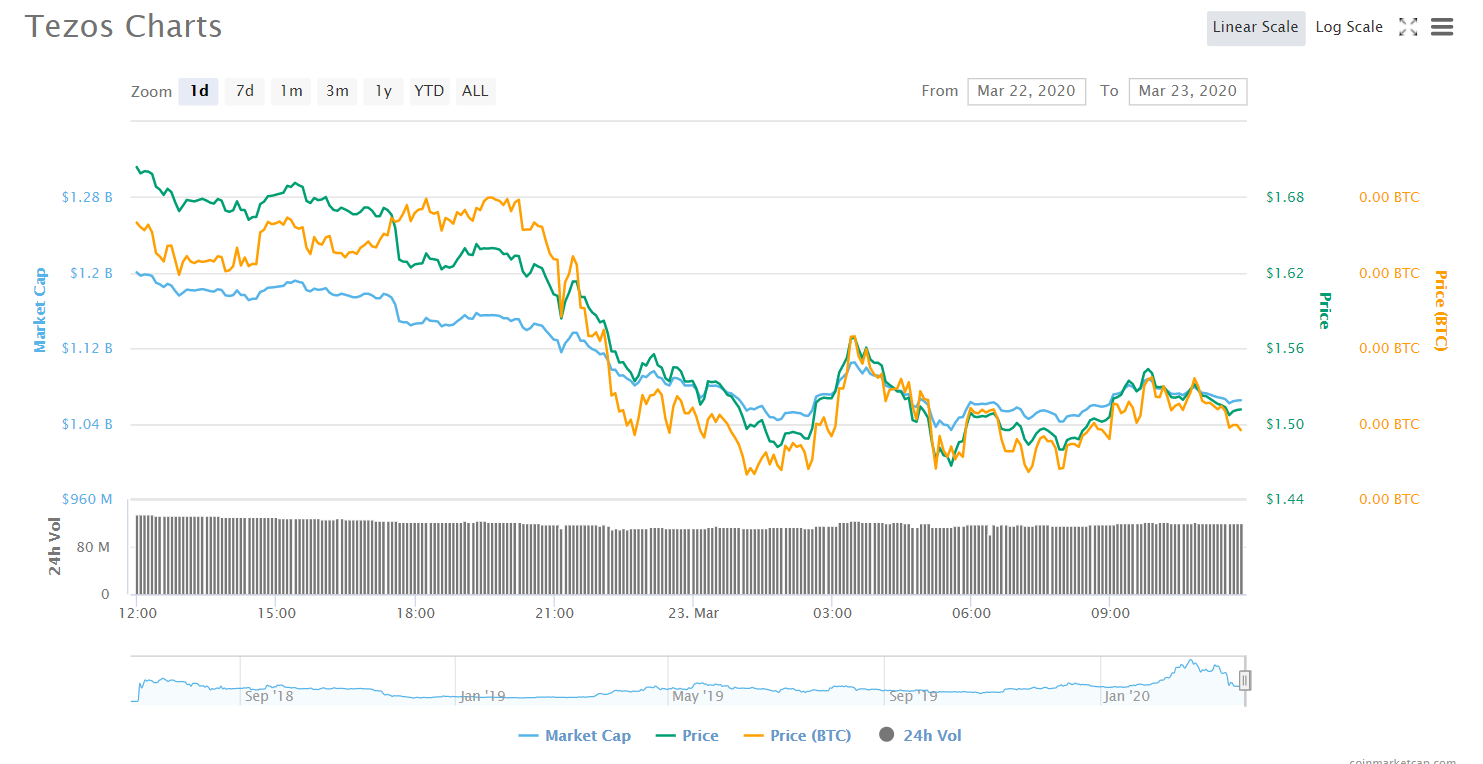Click the 12:00 time axis label
Screen dimensions: 1483x764
(x=137, y=613)
